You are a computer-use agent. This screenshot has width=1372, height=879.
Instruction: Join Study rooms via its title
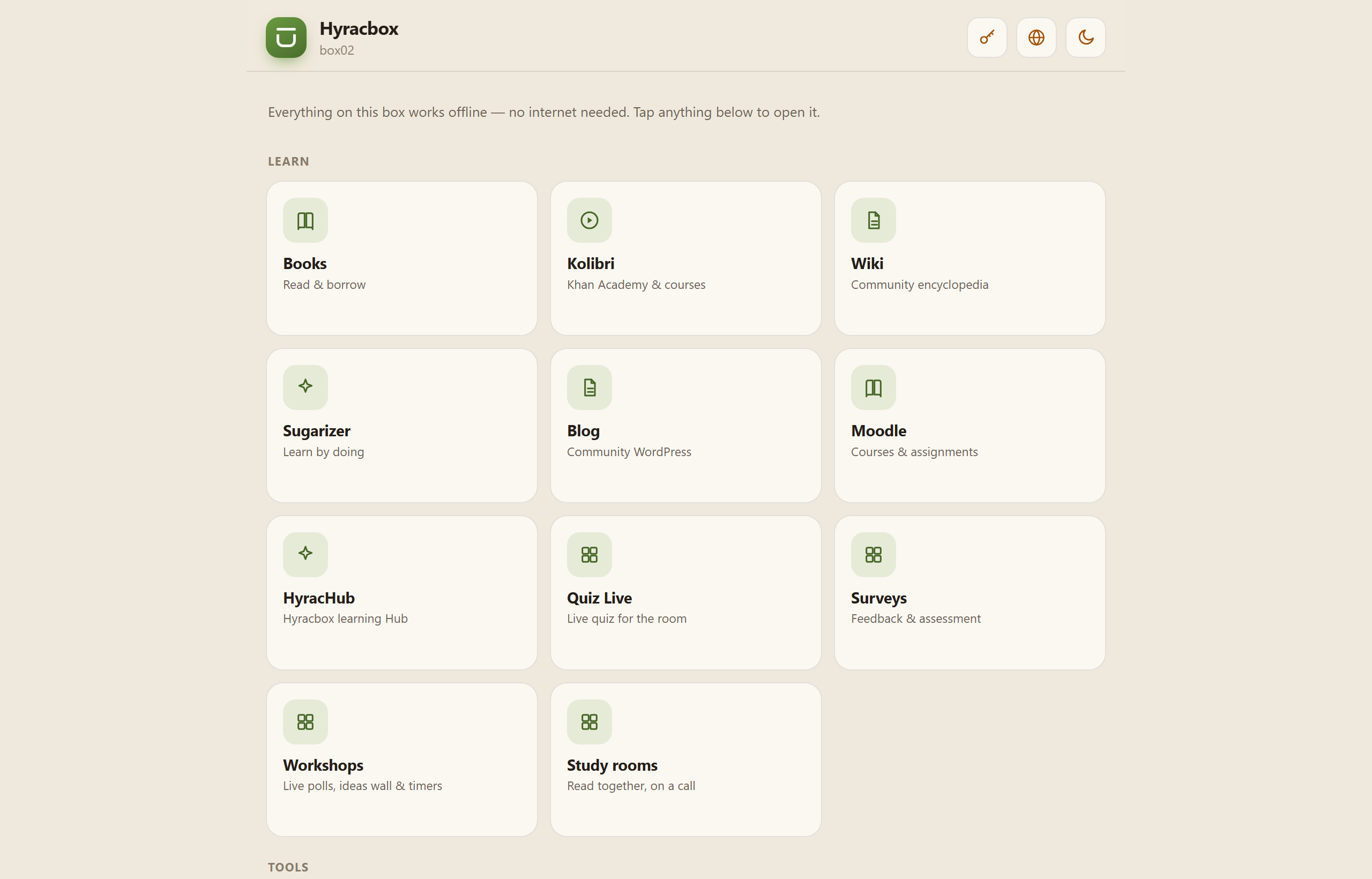[x=613, y=765]
